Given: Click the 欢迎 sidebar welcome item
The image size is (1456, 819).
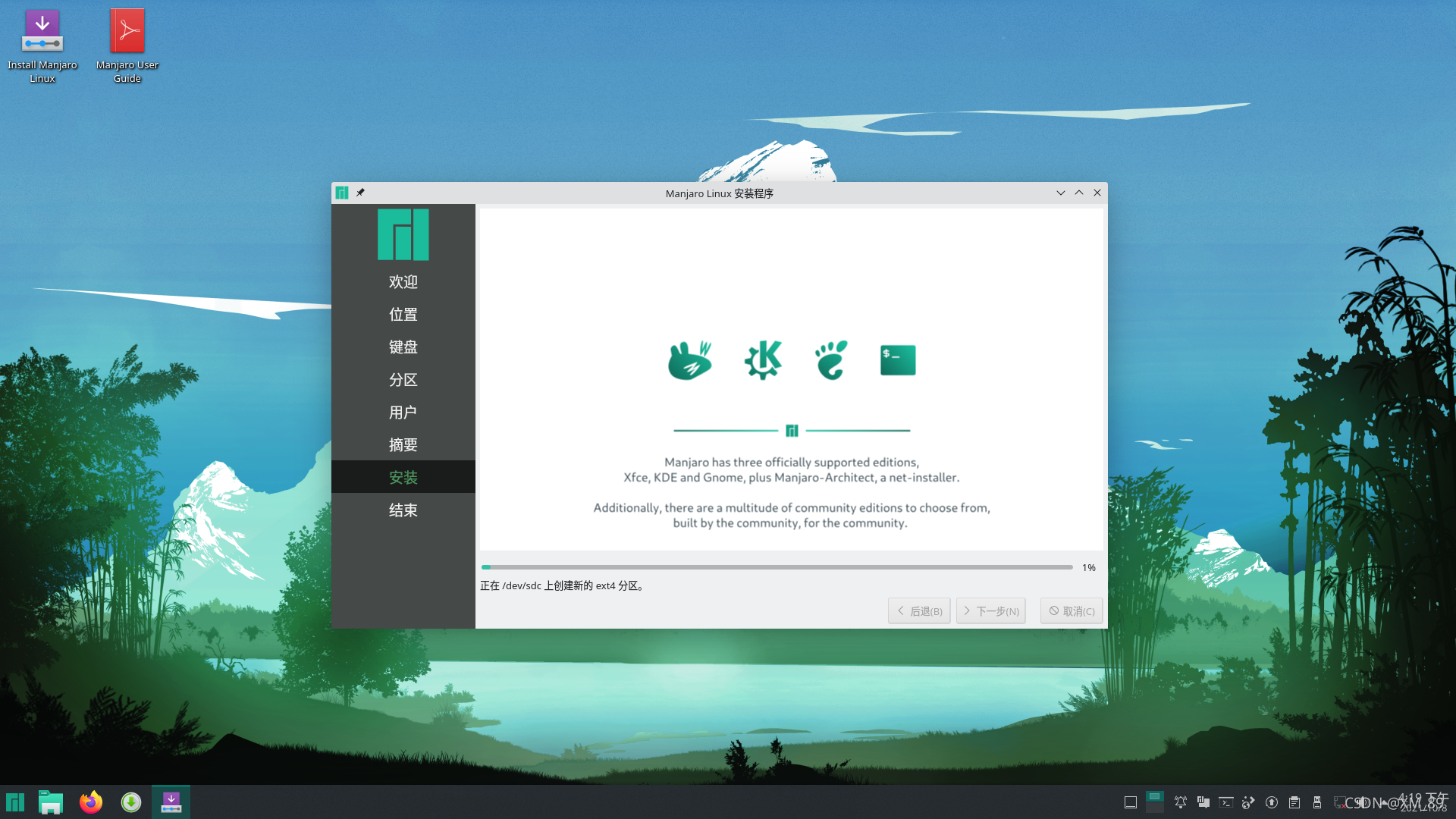Looking at the screenshot, I should [403, 281].
